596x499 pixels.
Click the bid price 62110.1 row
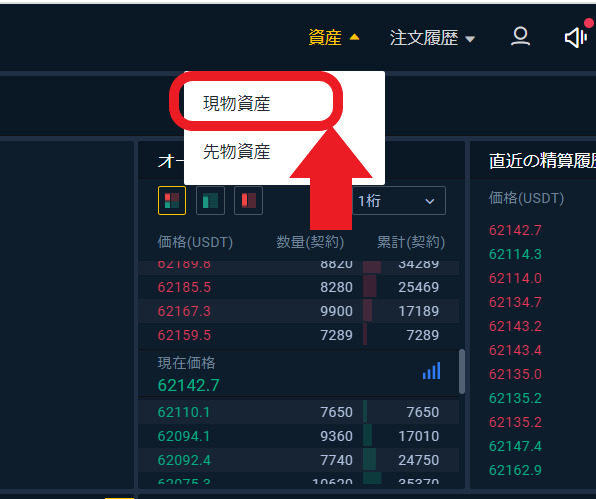point(298,412)
